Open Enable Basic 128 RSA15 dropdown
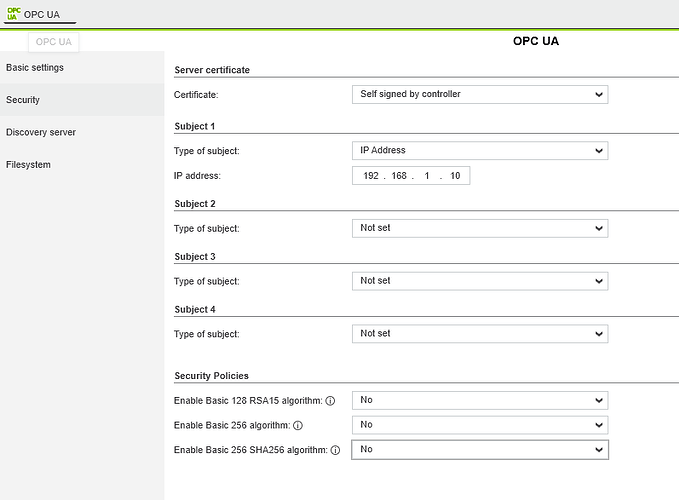679x500 pixels. pos(480,400)
